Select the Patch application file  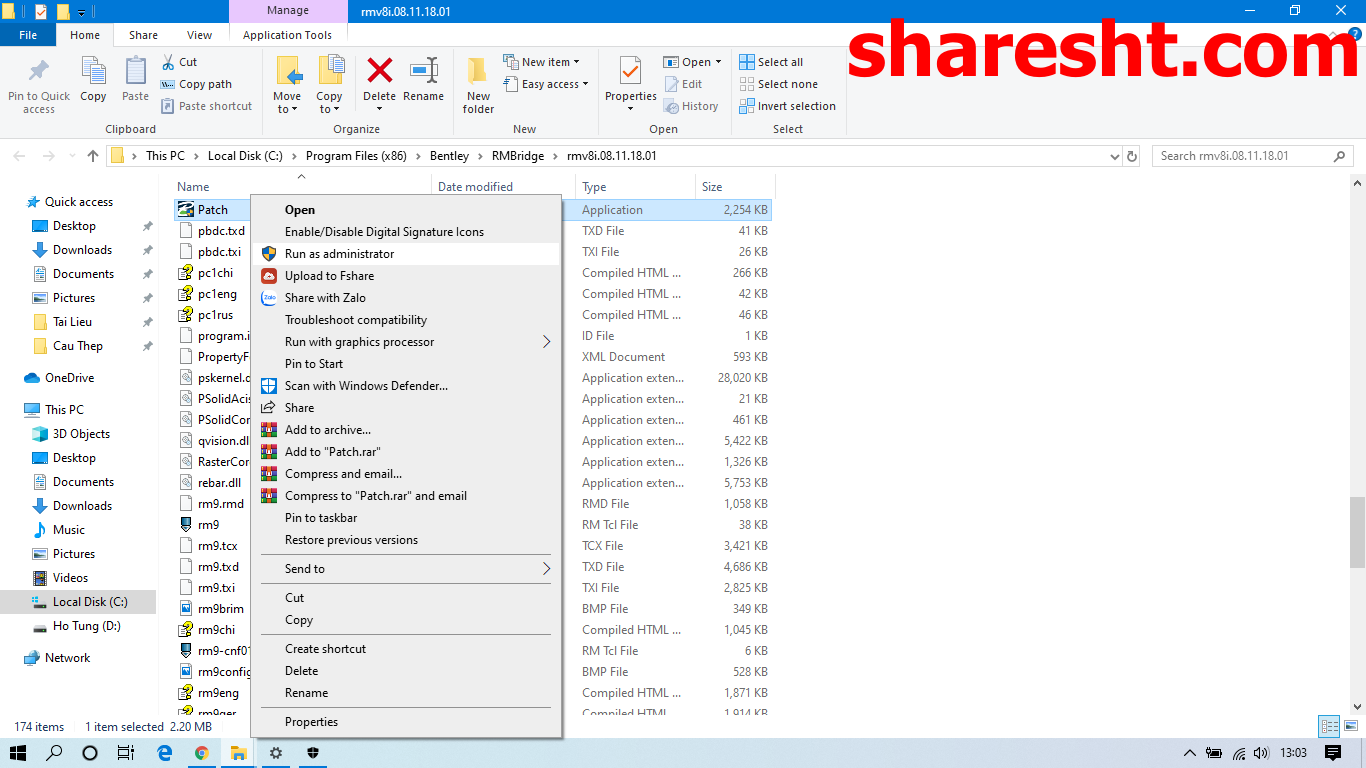tap(212, 210)
